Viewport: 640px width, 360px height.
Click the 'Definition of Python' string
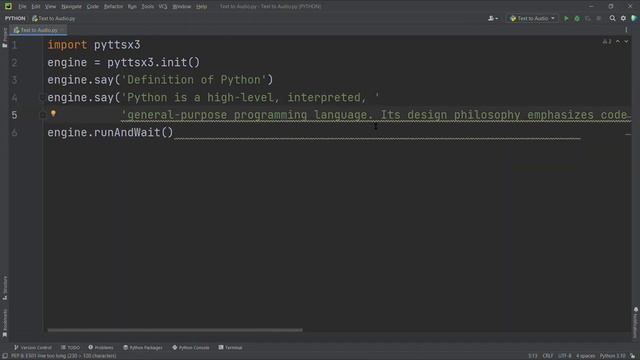tap(194, 80)
